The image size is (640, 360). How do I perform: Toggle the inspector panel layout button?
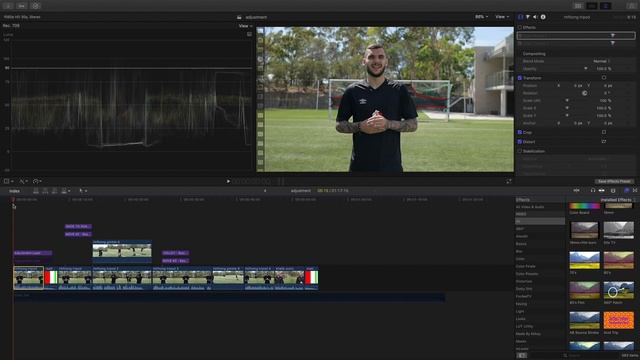606,6
